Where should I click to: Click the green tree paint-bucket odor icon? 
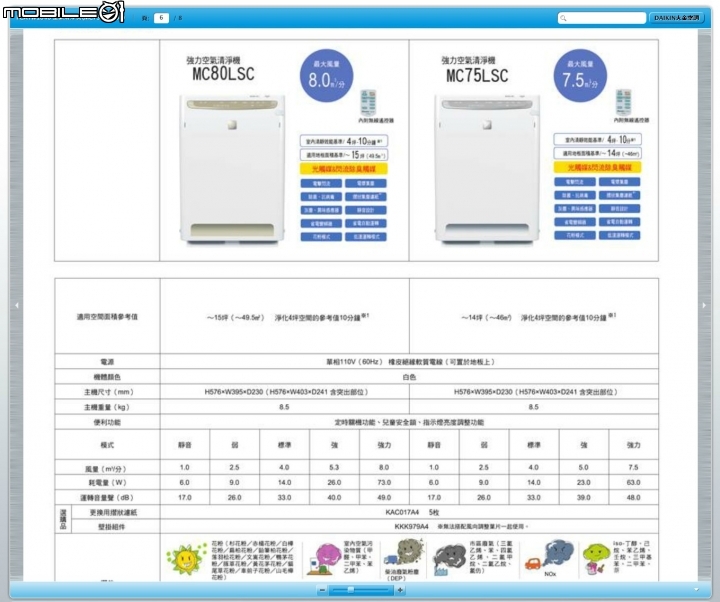[596, 559]
